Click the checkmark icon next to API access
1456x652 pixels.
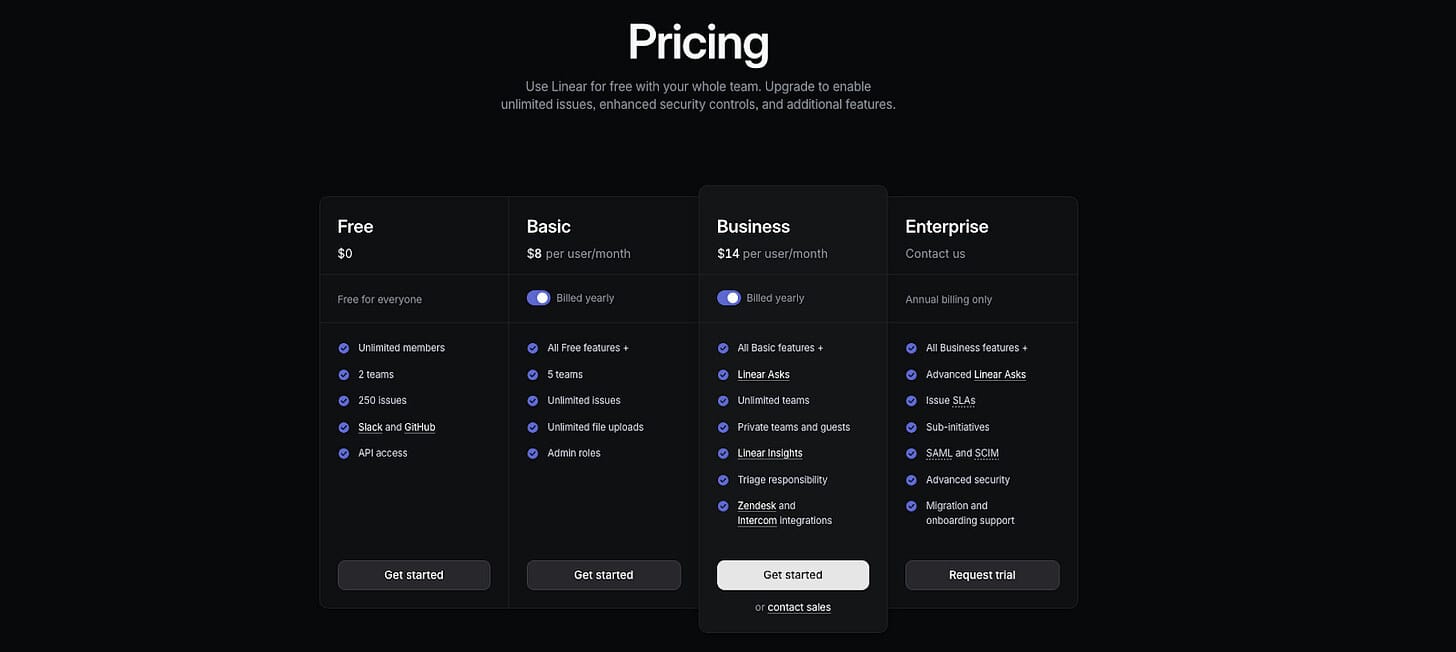point(344,453)
